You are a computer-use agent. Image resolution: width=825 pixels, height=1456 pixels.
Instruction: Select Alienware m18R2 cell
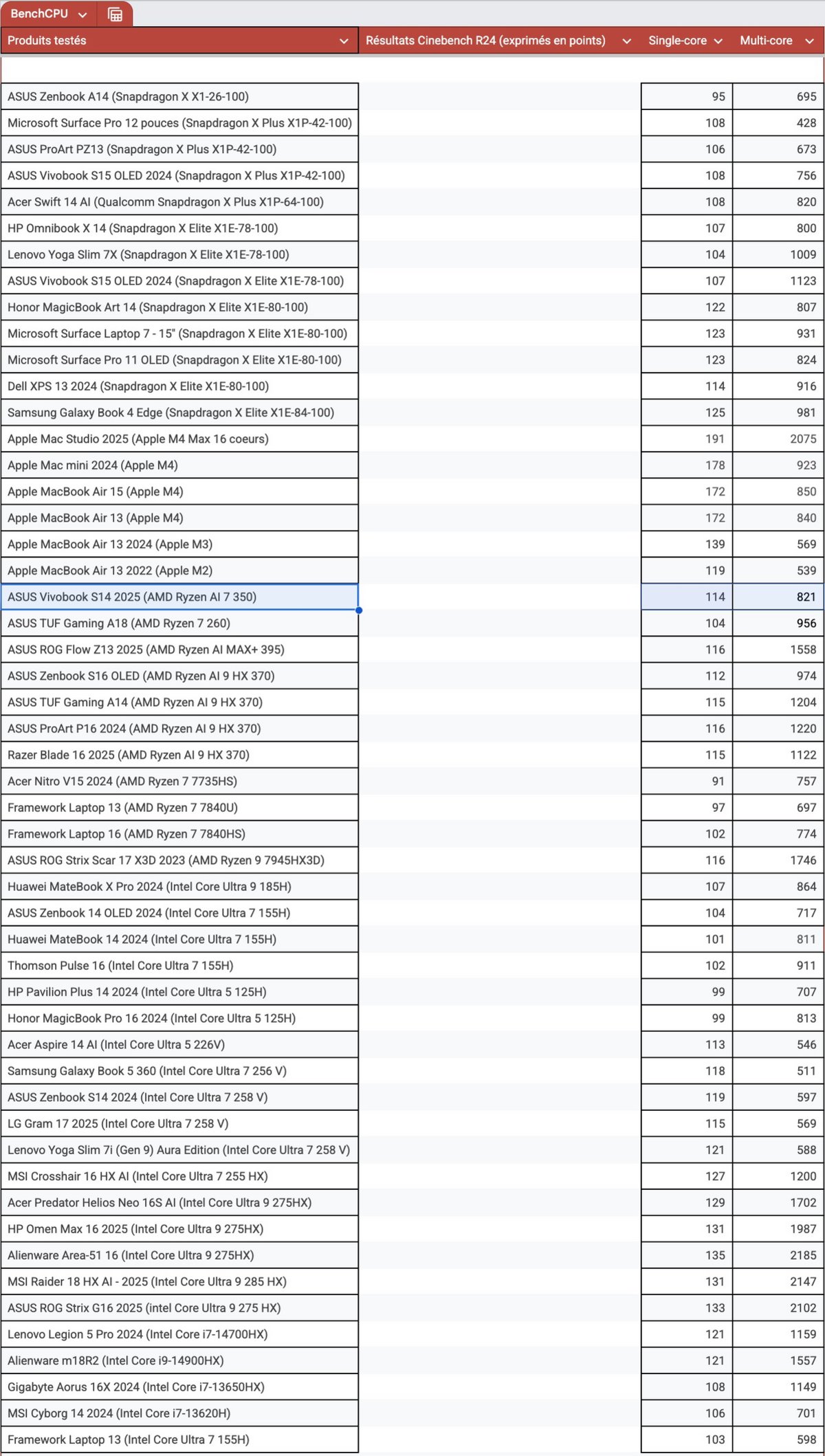tap(179, 1361)
